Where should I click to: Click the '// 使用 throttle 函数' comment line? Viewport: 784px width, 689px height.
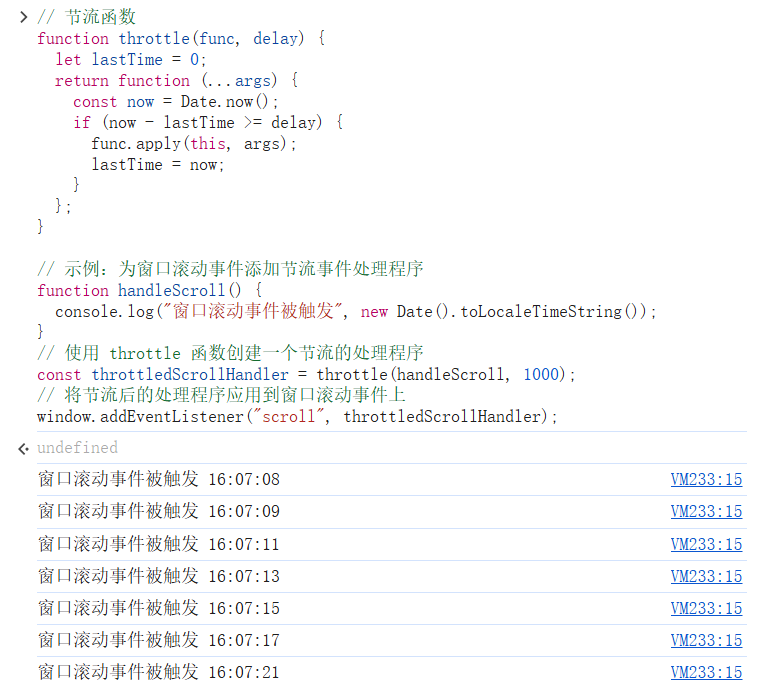click(x=230, y=353)
